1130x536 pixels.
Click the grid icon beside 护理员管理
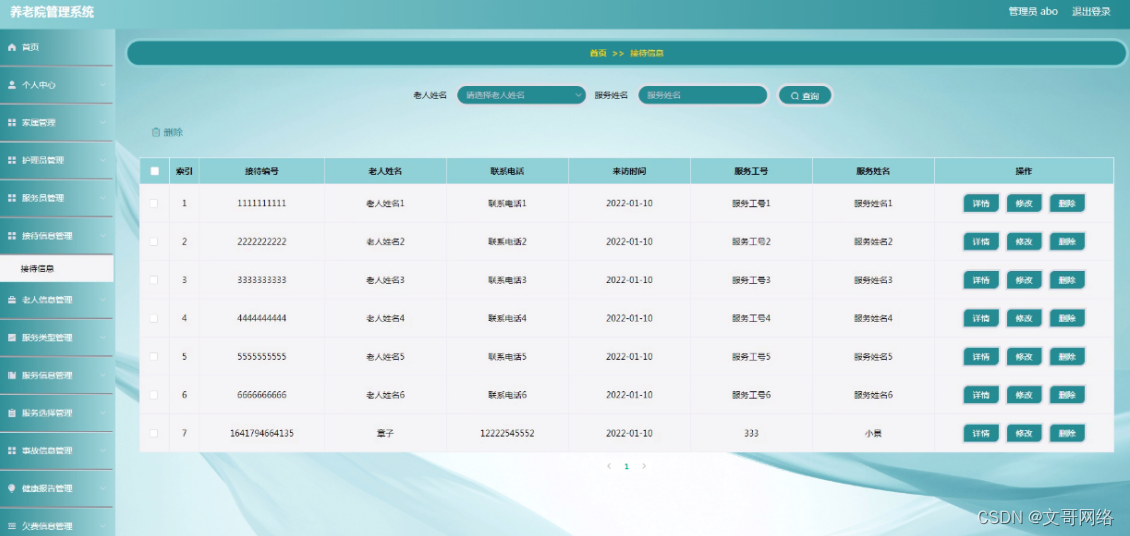point(12,160)
